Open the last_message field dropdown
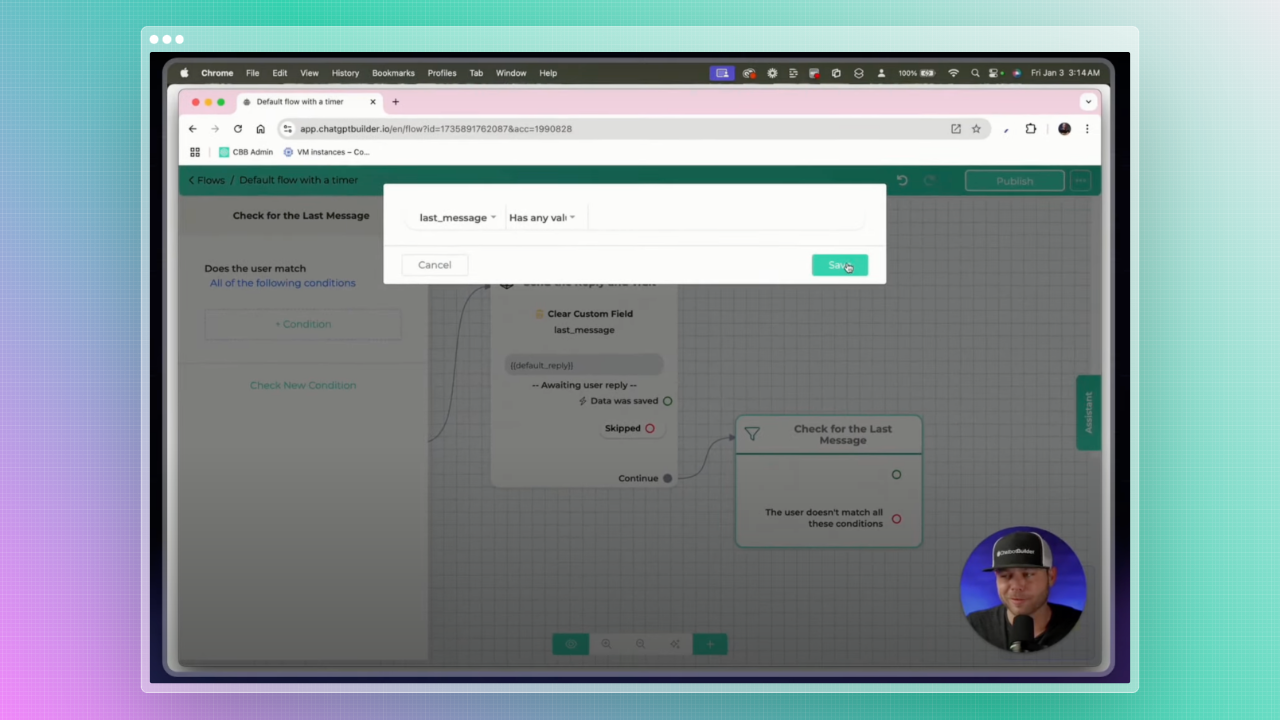The image size is (1280, 720). (457, 217)
